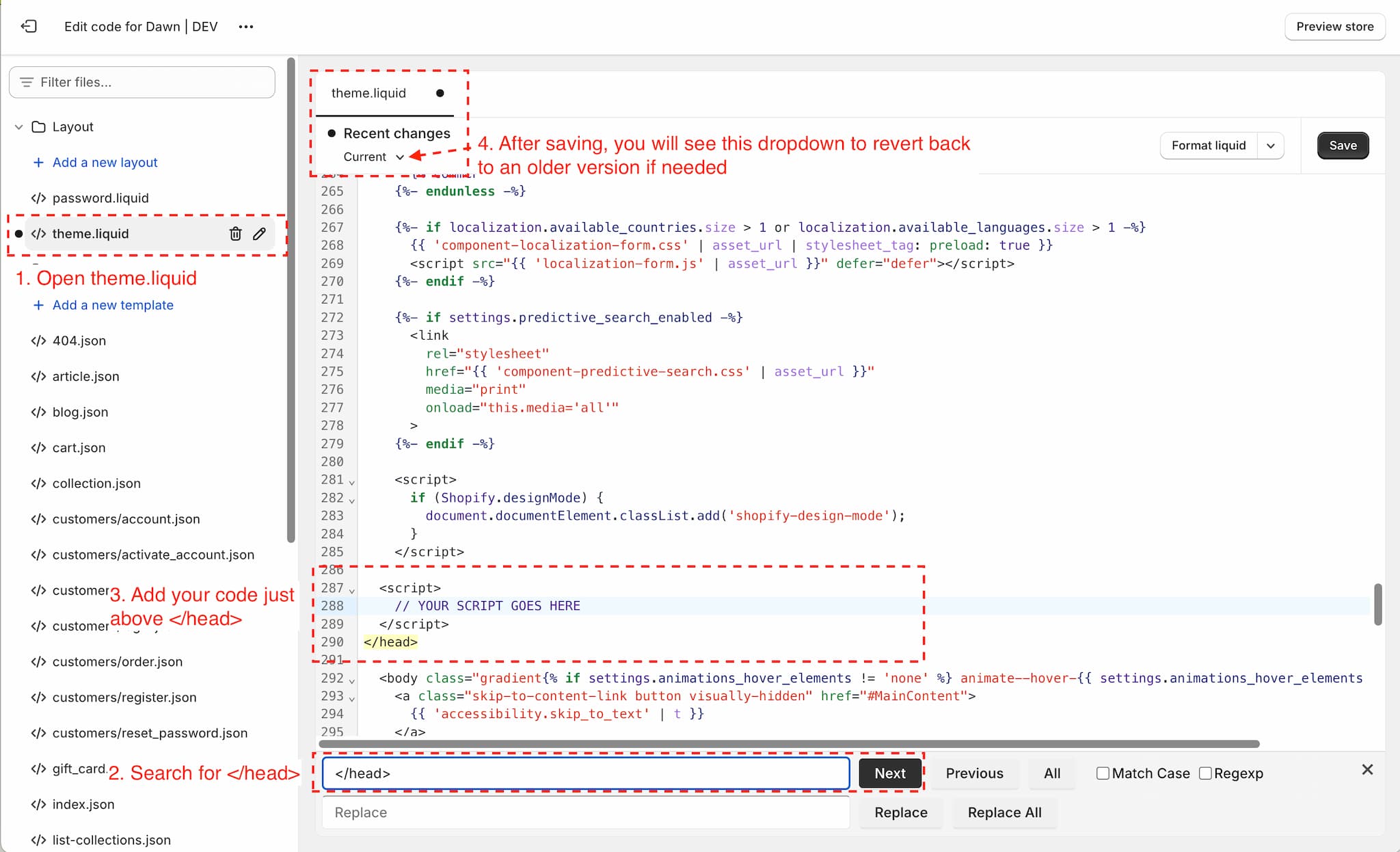
Task: Select the theme.liquid editor tab
Action: pos(369,93)
